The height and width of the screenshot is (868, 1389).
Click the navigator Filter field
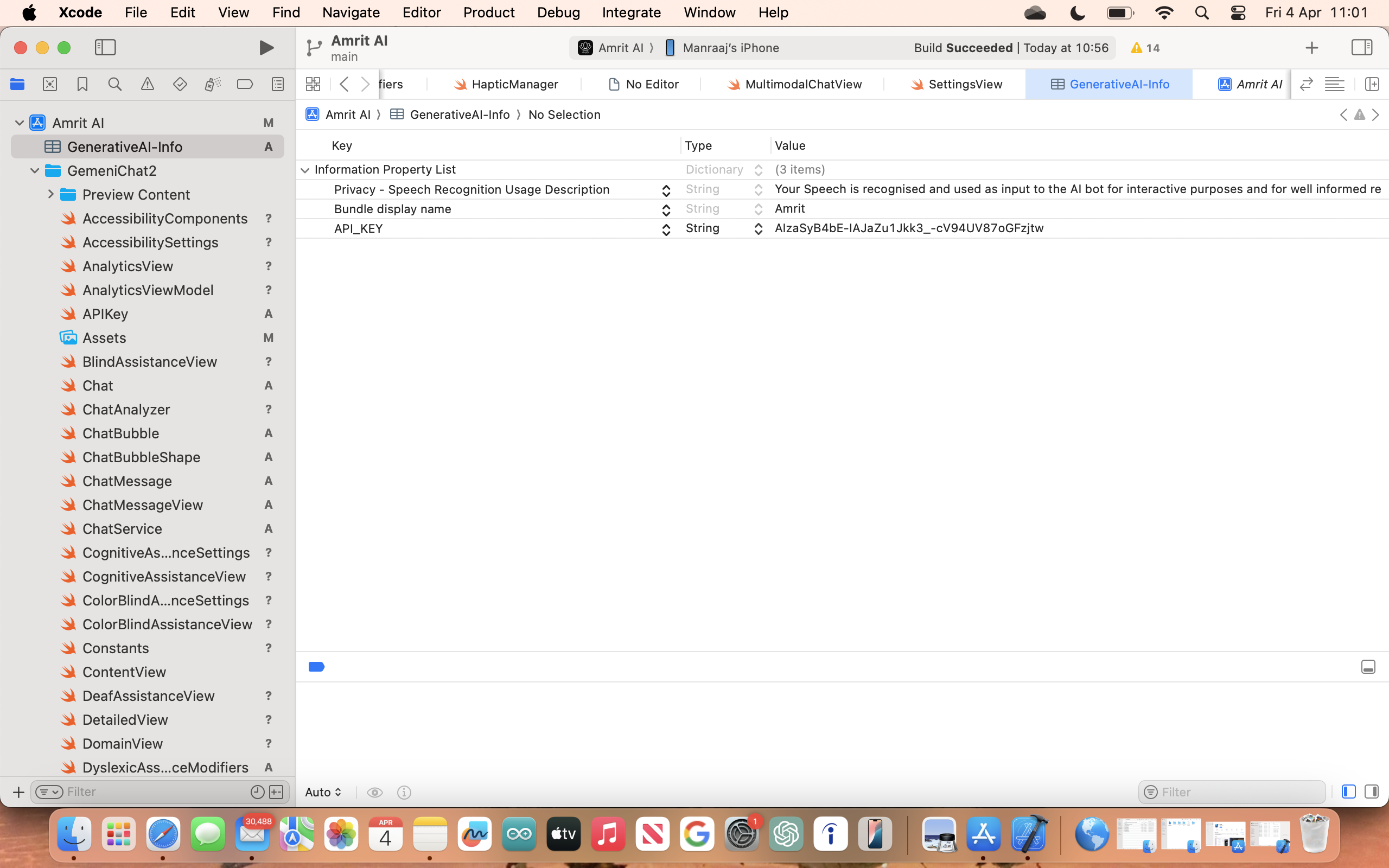pyautogui.click(x=155, y=792)
